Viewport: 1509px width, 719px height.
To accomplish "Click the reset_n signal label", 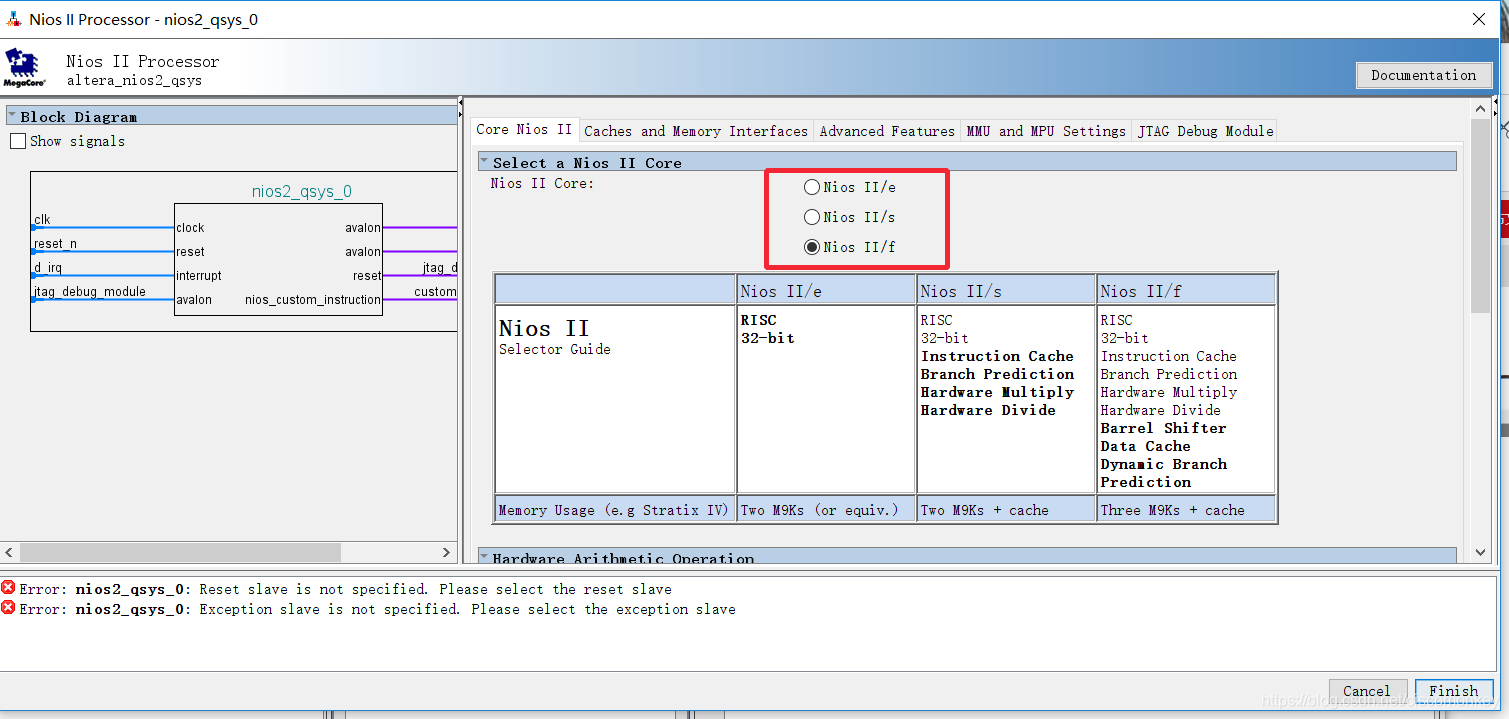I will point(55,244).
